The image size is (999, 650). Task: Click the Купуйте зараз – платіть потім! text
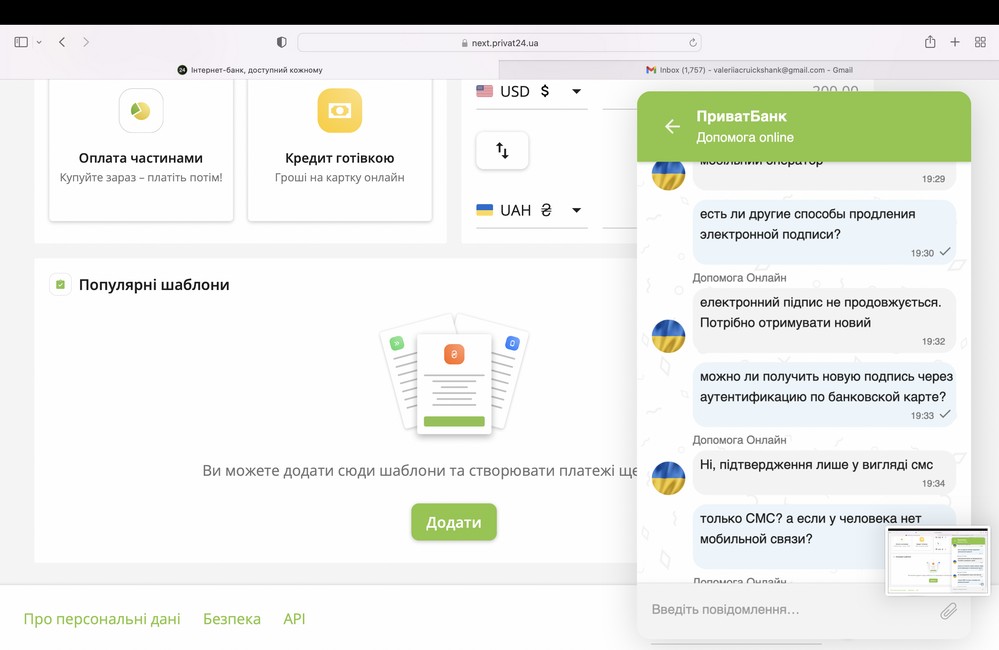click(x=141, y=178)
